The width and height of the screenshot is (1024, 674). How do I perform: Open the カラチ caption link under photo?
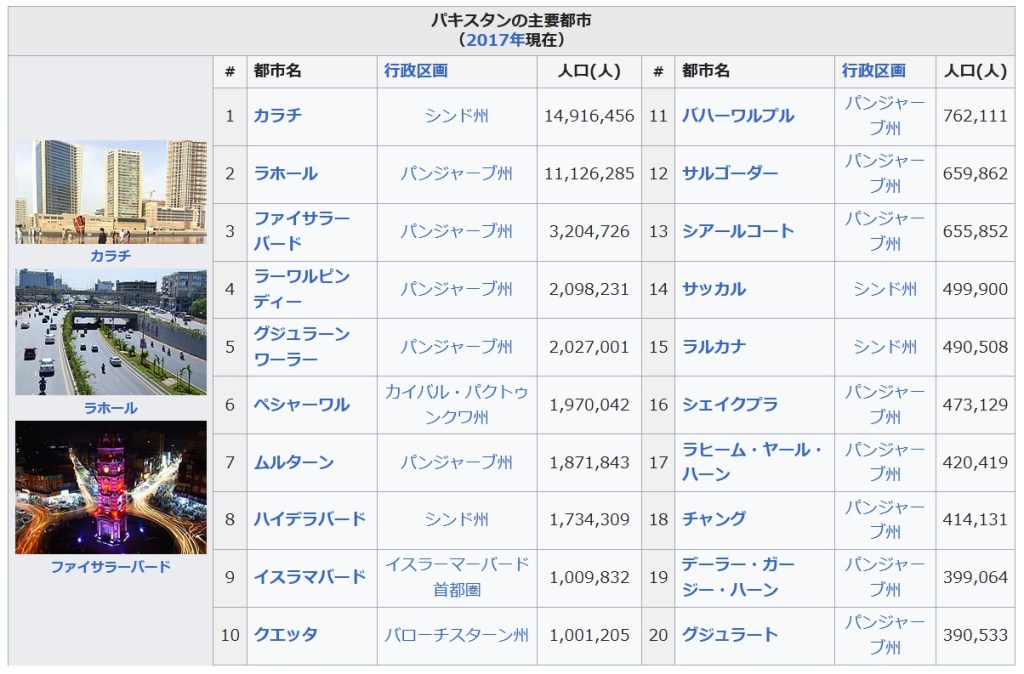(x=110, y=255)
